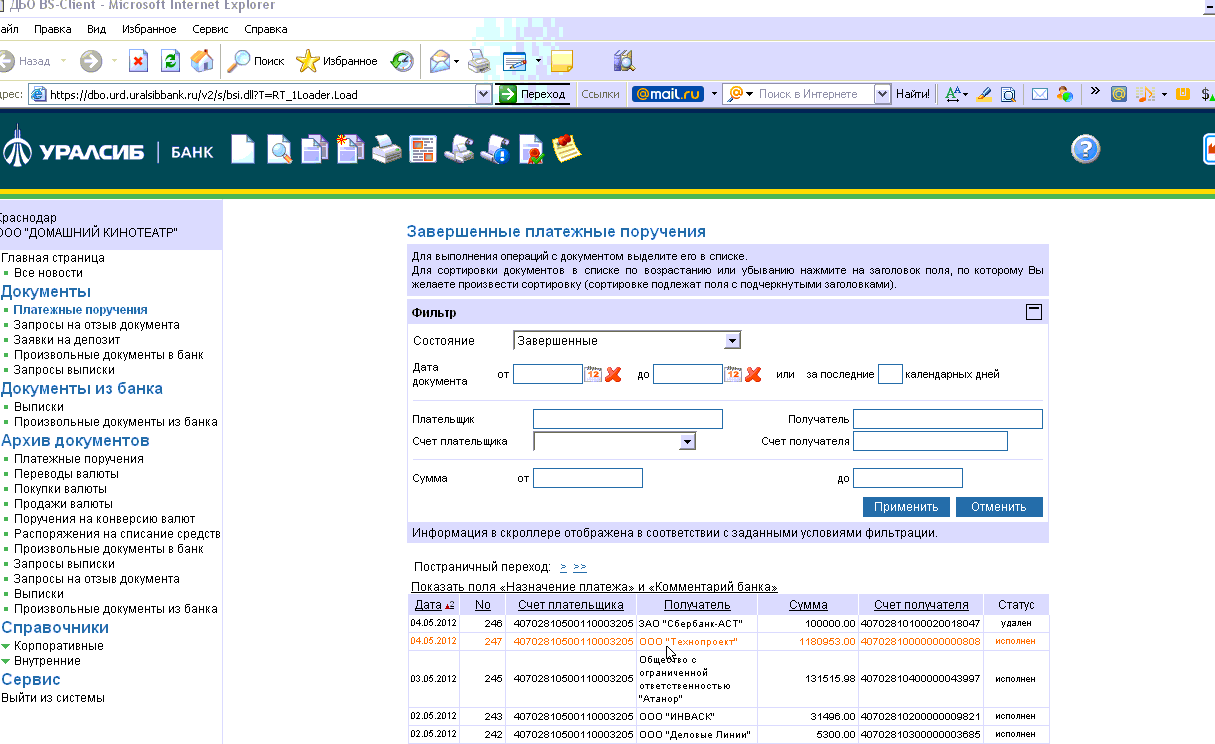Sort the table by Сумма column
1215x744 pixels.
click(x=808, y=605)
